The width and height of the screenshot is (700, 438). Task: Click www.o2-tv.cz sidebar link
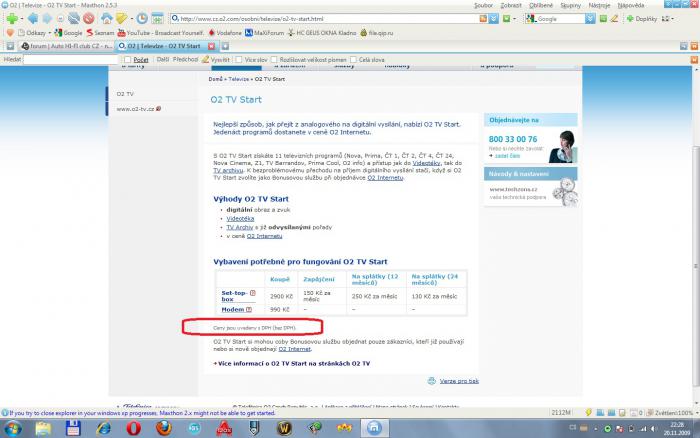135,108
